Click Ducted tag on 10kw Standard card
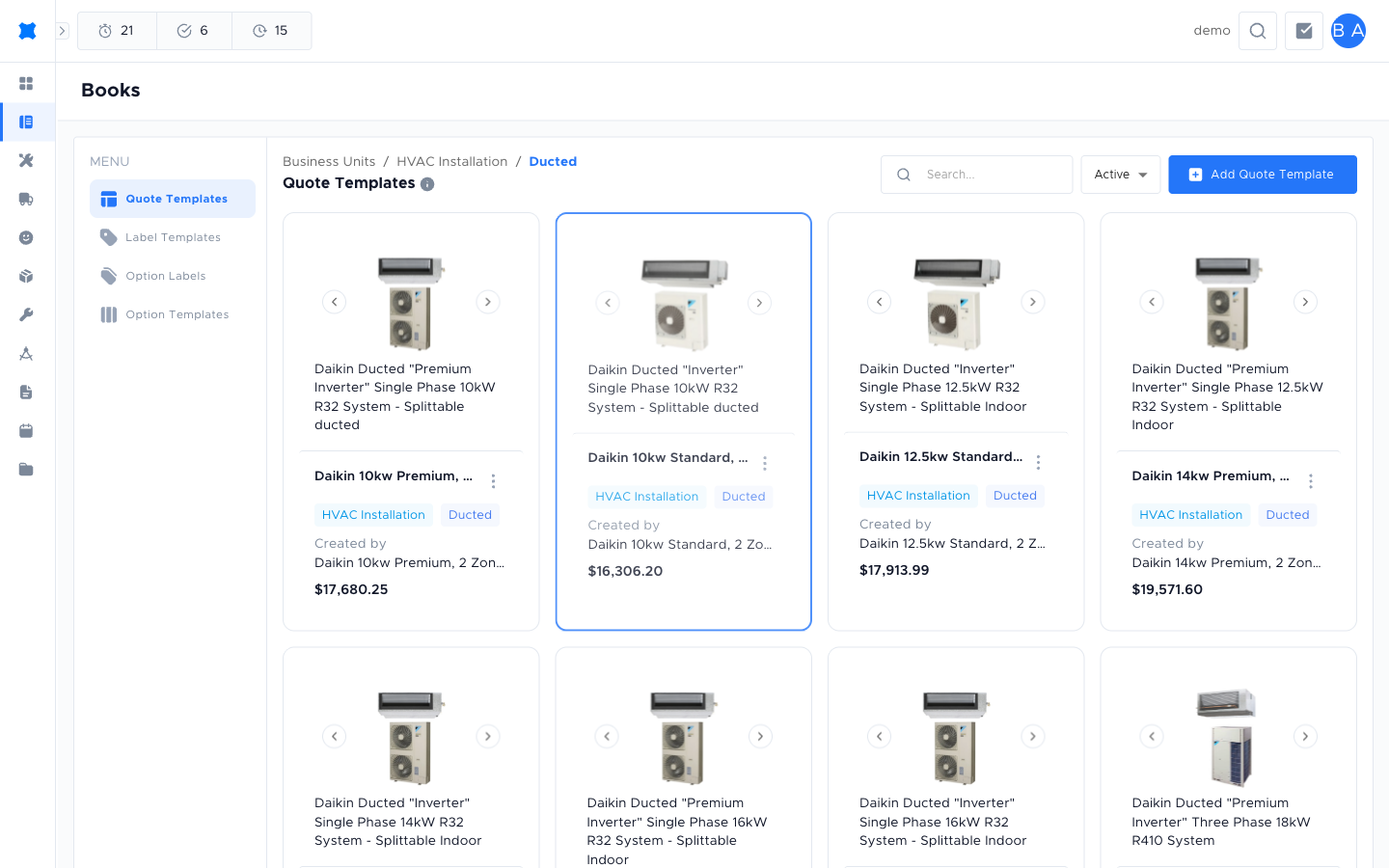 (x=744, y=497)
